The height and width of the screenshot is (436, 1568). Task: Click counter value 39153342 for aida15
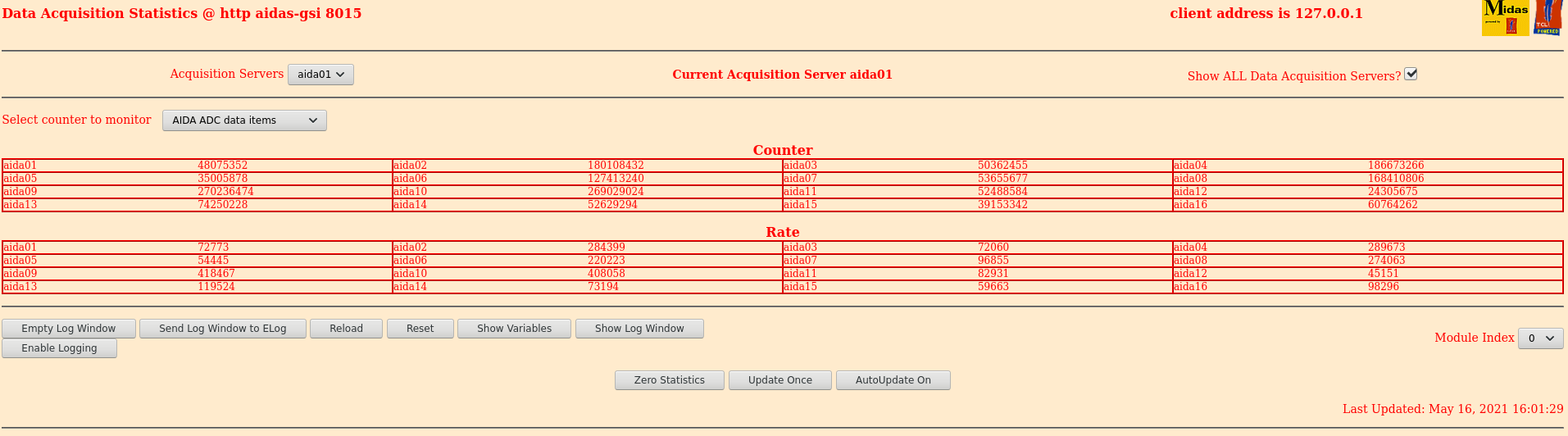1002,205
